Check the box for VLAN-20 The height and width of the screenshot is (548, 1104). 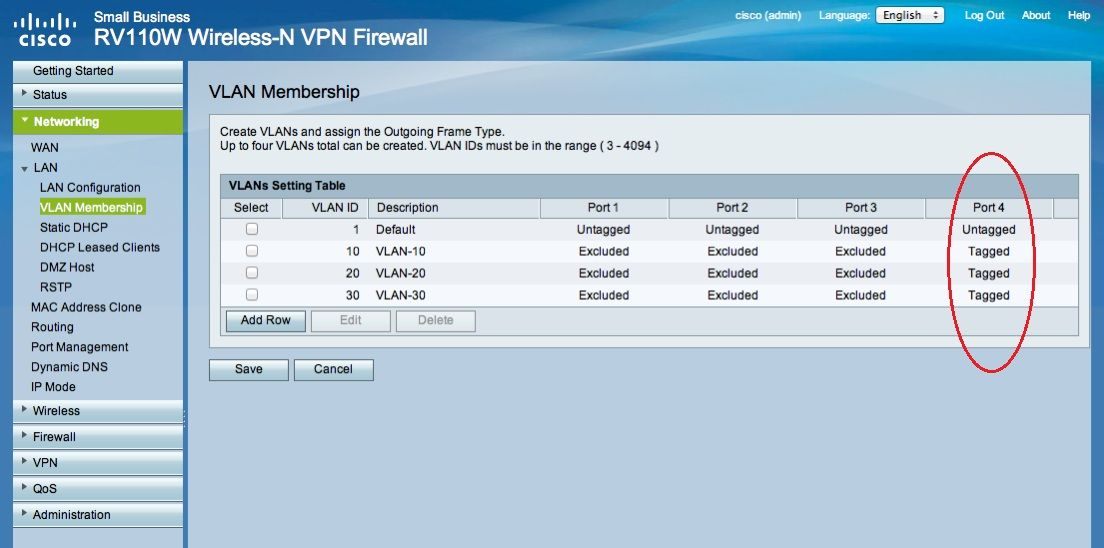pos(251,273)
